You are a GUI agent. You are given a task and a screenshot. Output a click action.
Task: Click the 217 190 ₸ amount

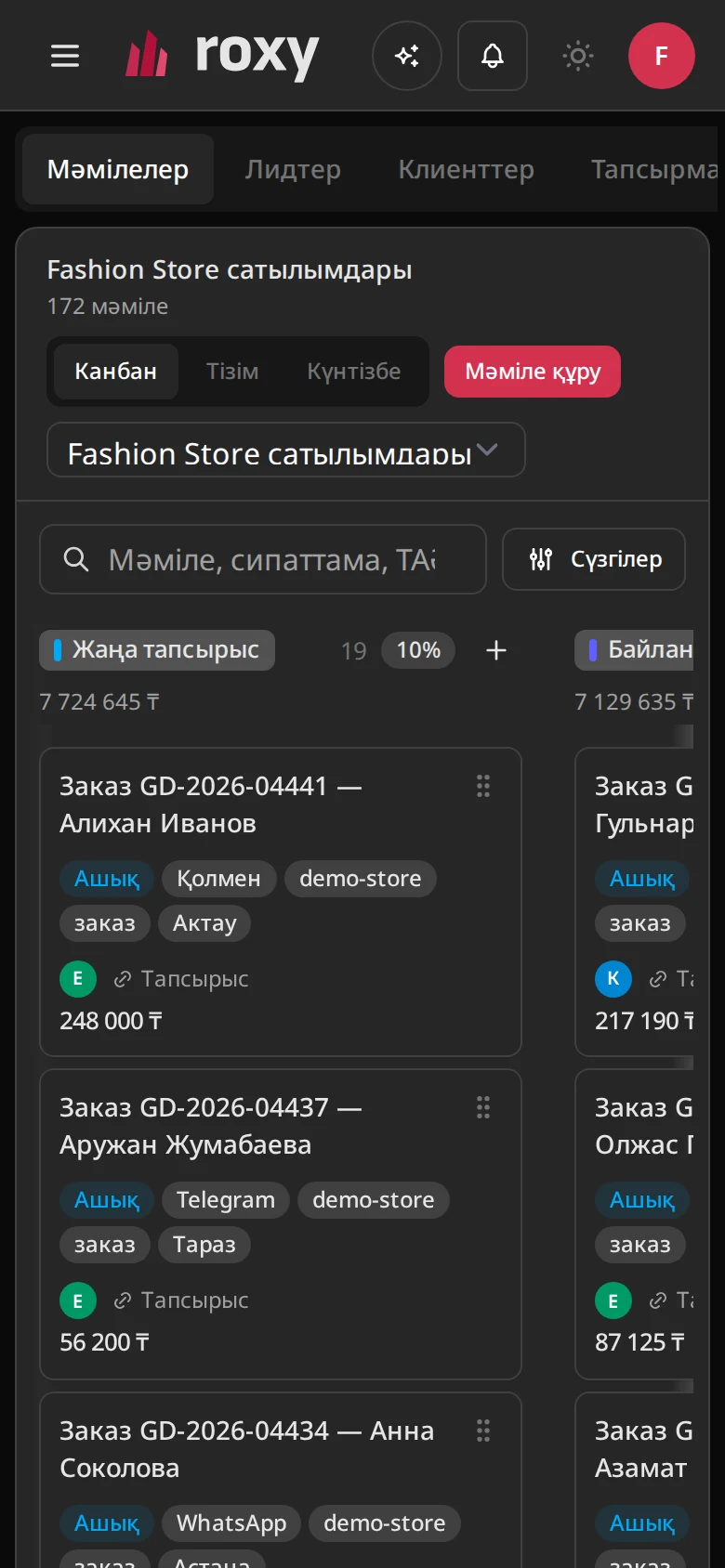click(644, 1021)
